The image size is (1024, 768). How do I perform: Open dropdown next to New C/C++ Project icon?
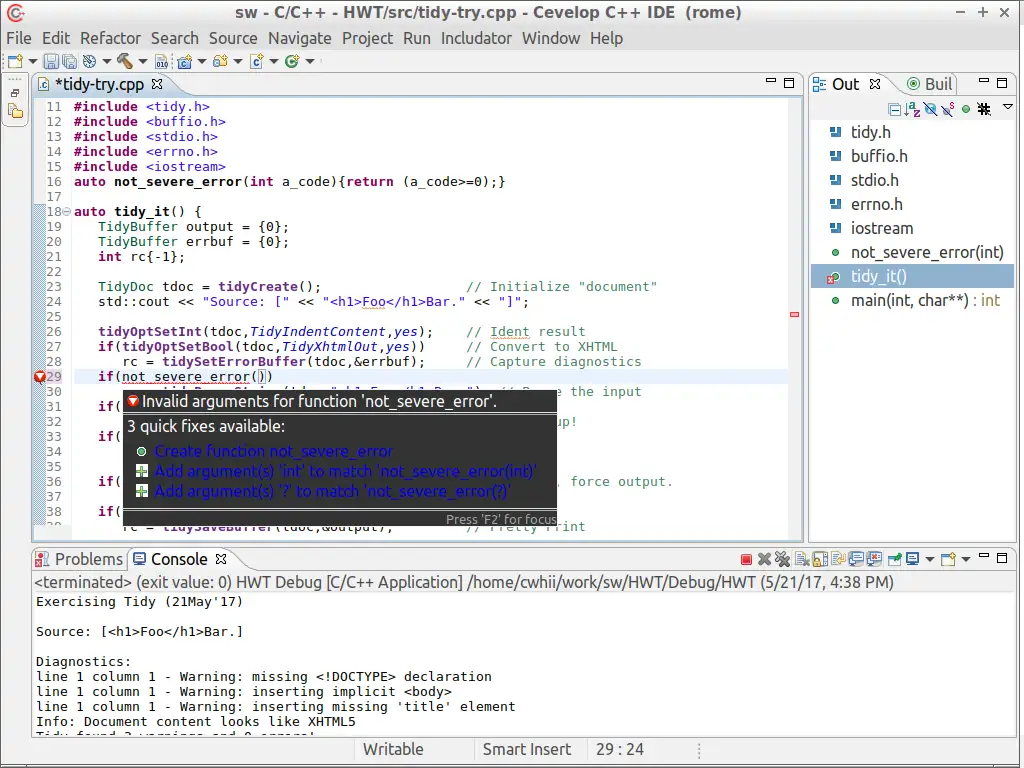click(202, 61)
